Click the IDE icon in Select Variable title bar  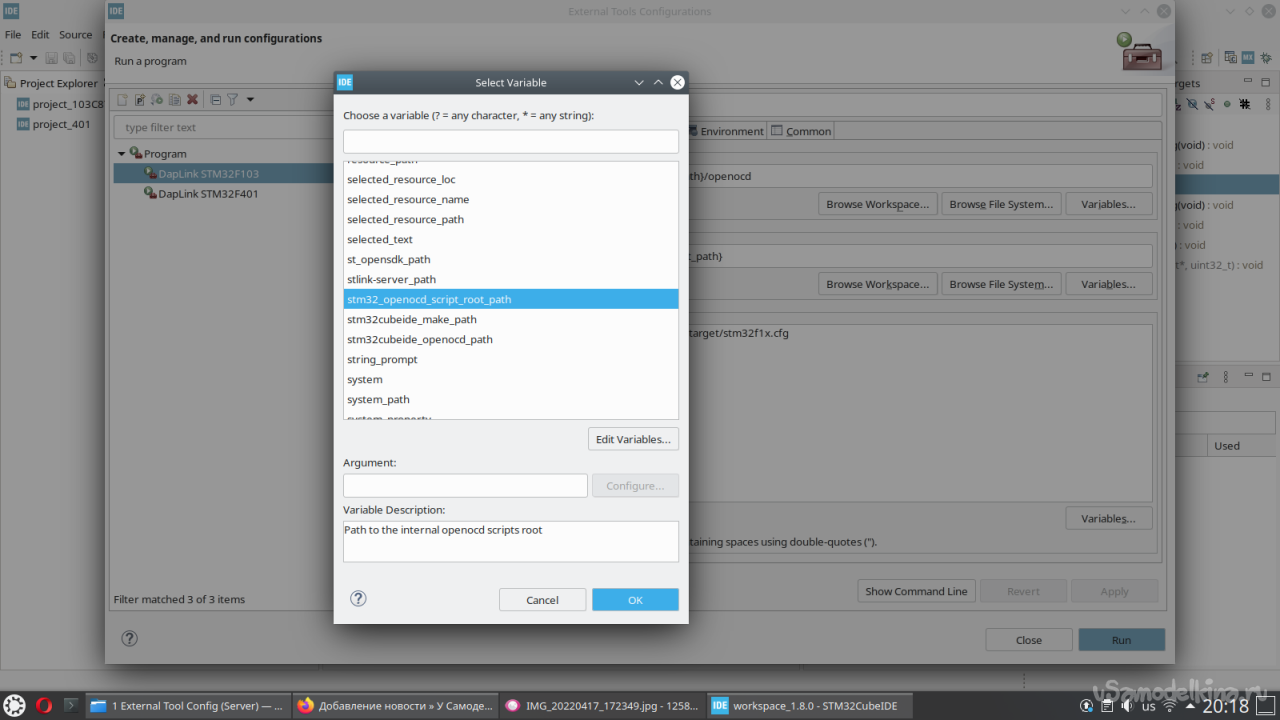point(345,82)
